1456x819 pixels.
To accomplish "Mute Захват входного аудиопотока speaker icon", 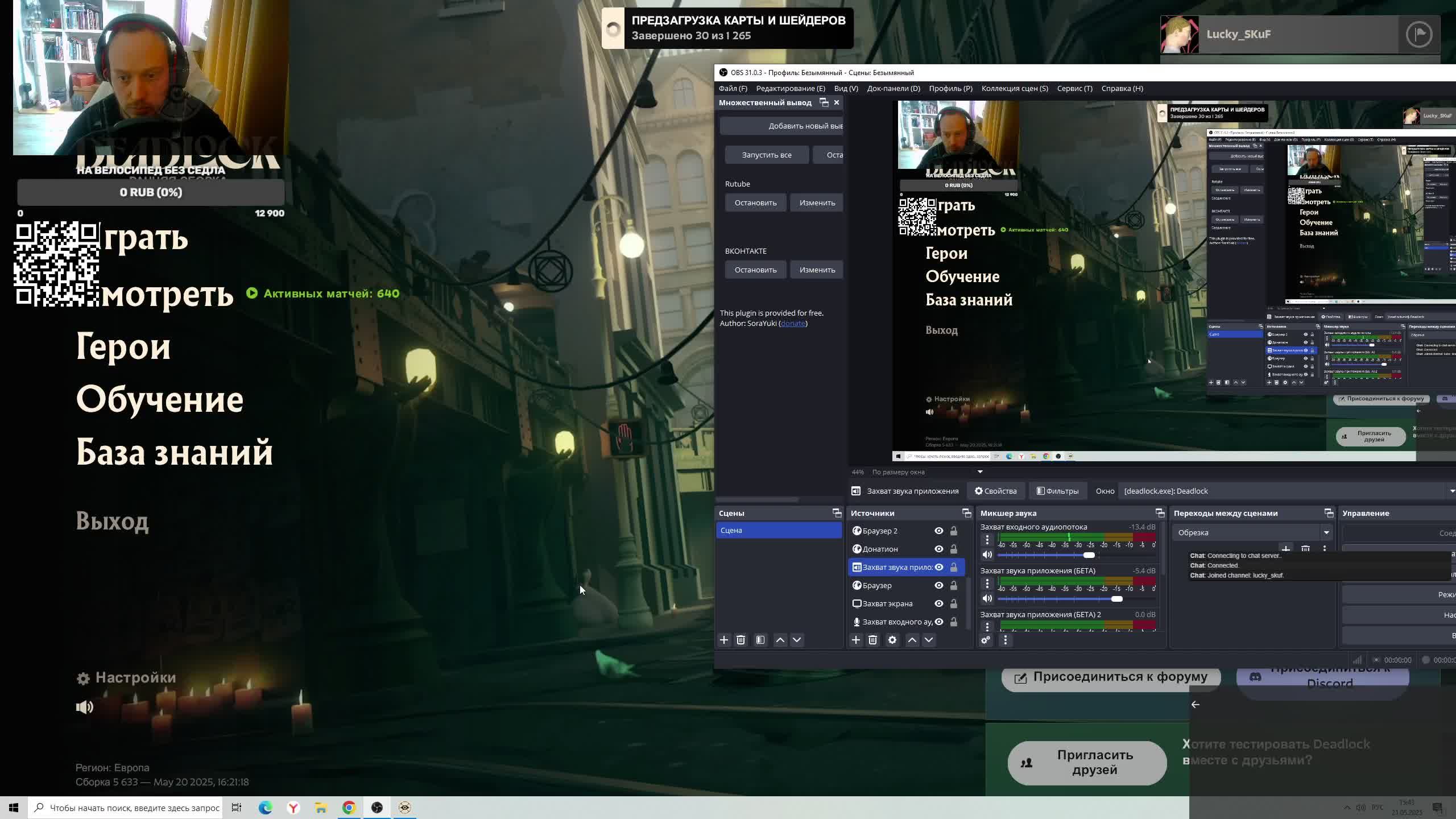I will pyautogui.click(x=987, y=555).
